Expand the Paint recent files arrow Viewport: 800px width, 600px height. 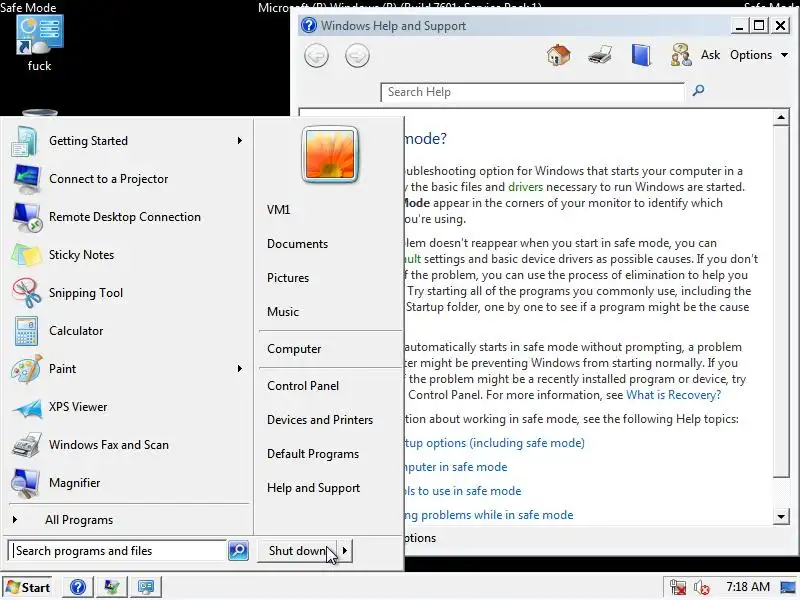(239, 369)
